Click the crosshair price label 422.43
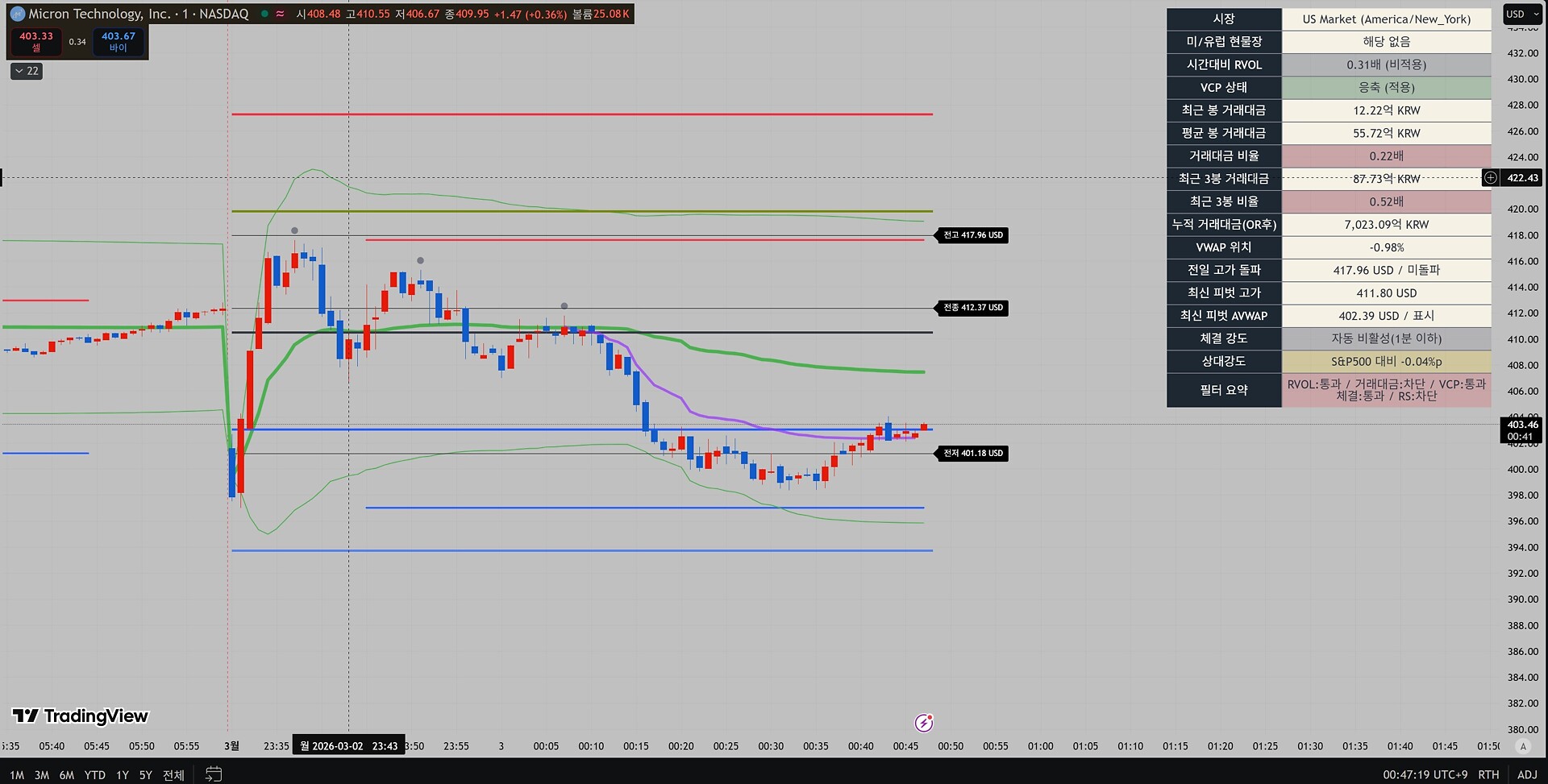Screen dimensions: 1548x784 [1522, 178]
